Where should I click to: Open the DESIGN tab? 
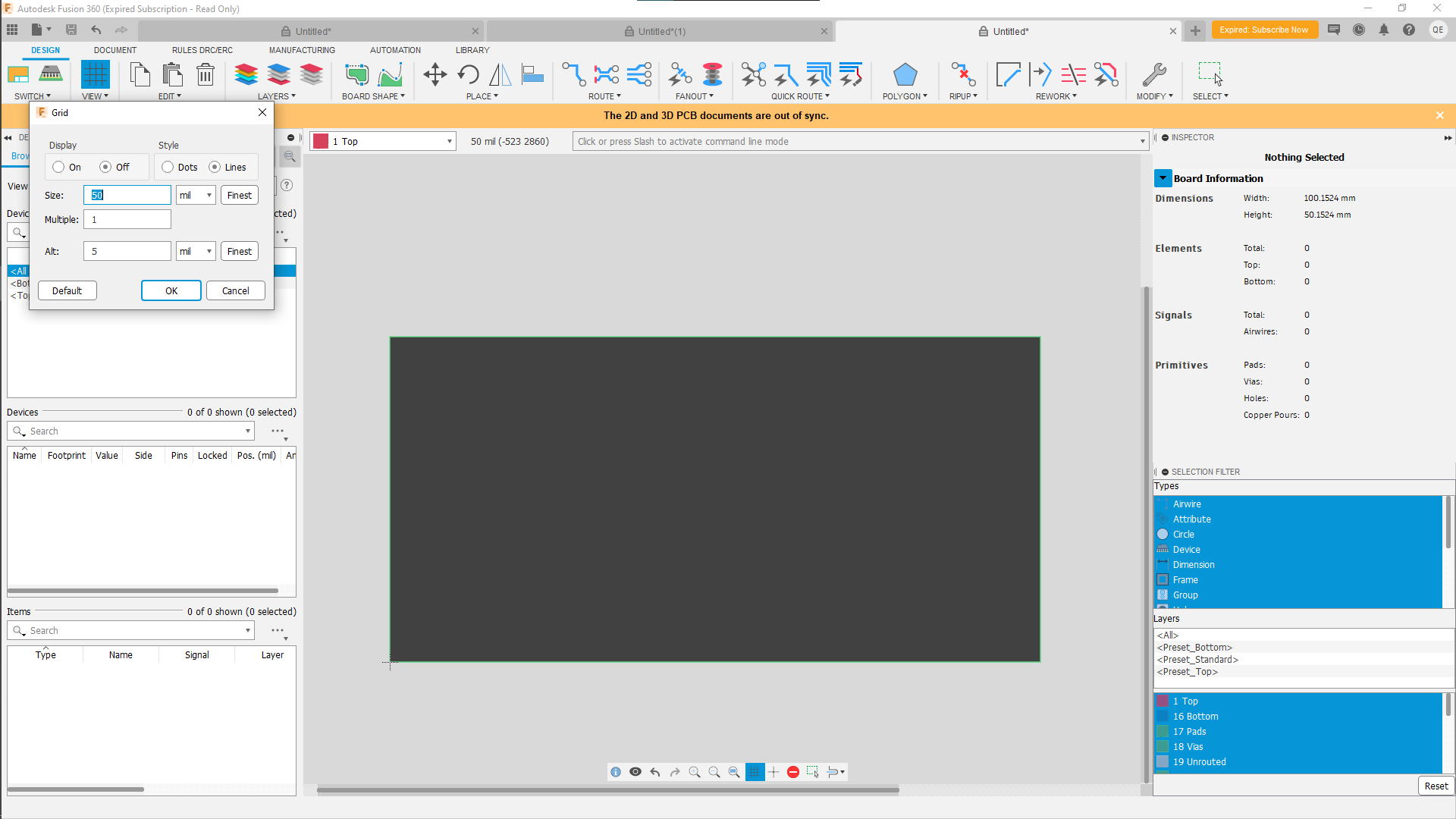coord(44,50)
